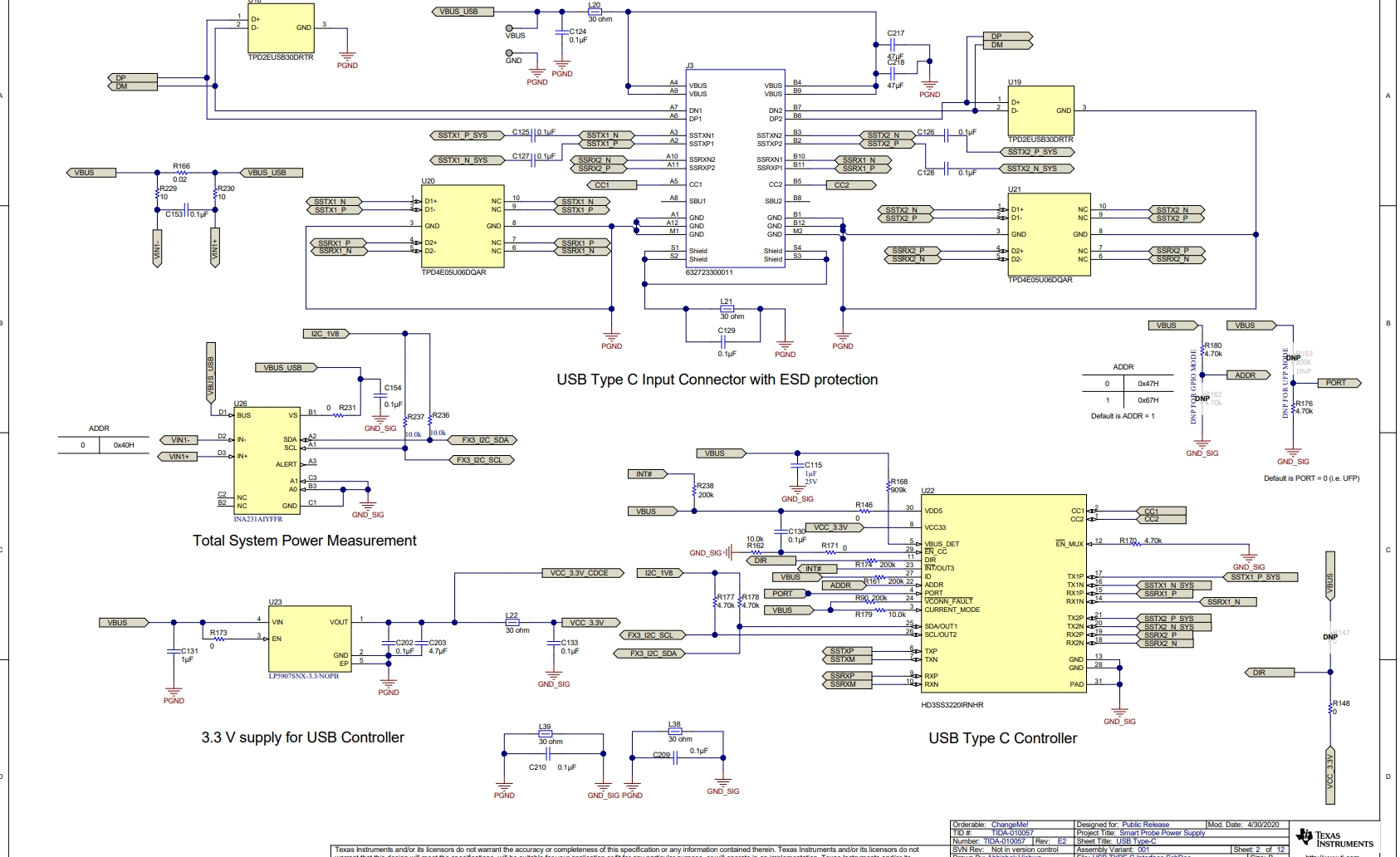This screenshot has height=857, width=1400.
Task: Click the 'ChangeMe!' orderable value
Action: [1010, 825]
